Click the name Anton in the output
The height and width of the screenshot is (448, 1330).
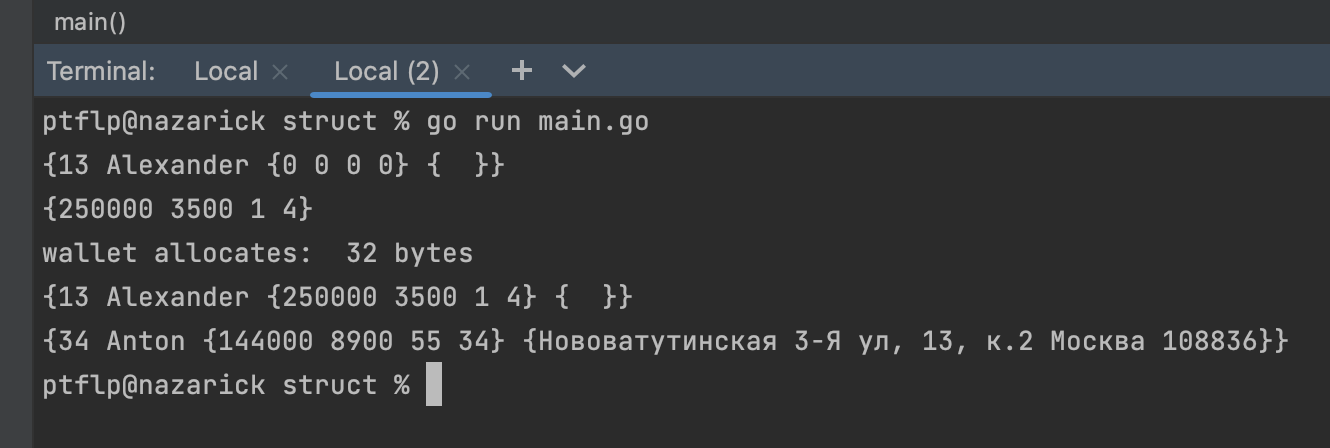[x=146, y=341]
